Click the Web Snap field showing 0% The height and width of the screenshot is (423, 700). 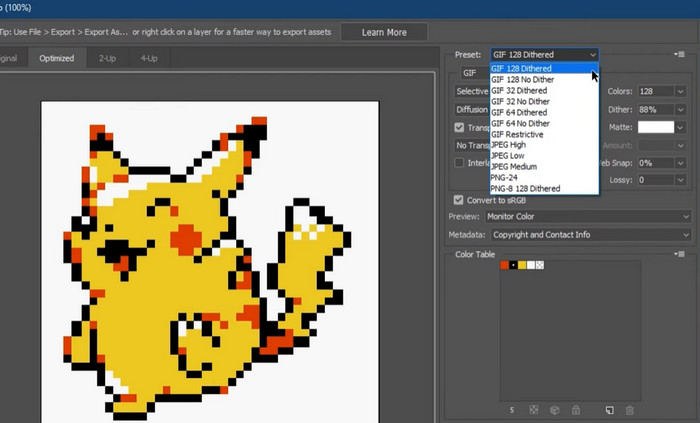(656, 163)
